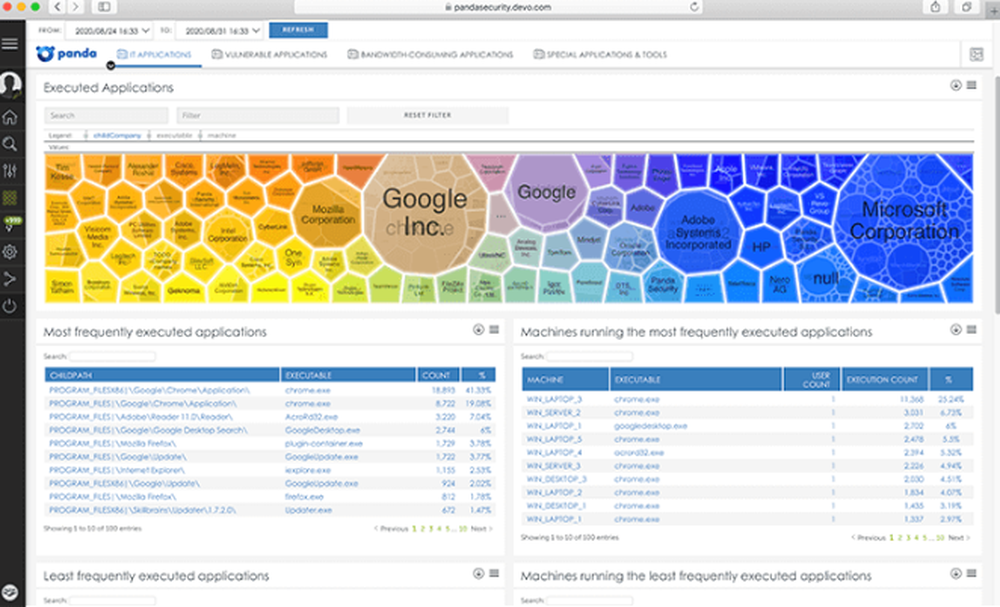Open the WIN_SERVER_2 machine link
1000x607 pixels.
click(554, 413)
